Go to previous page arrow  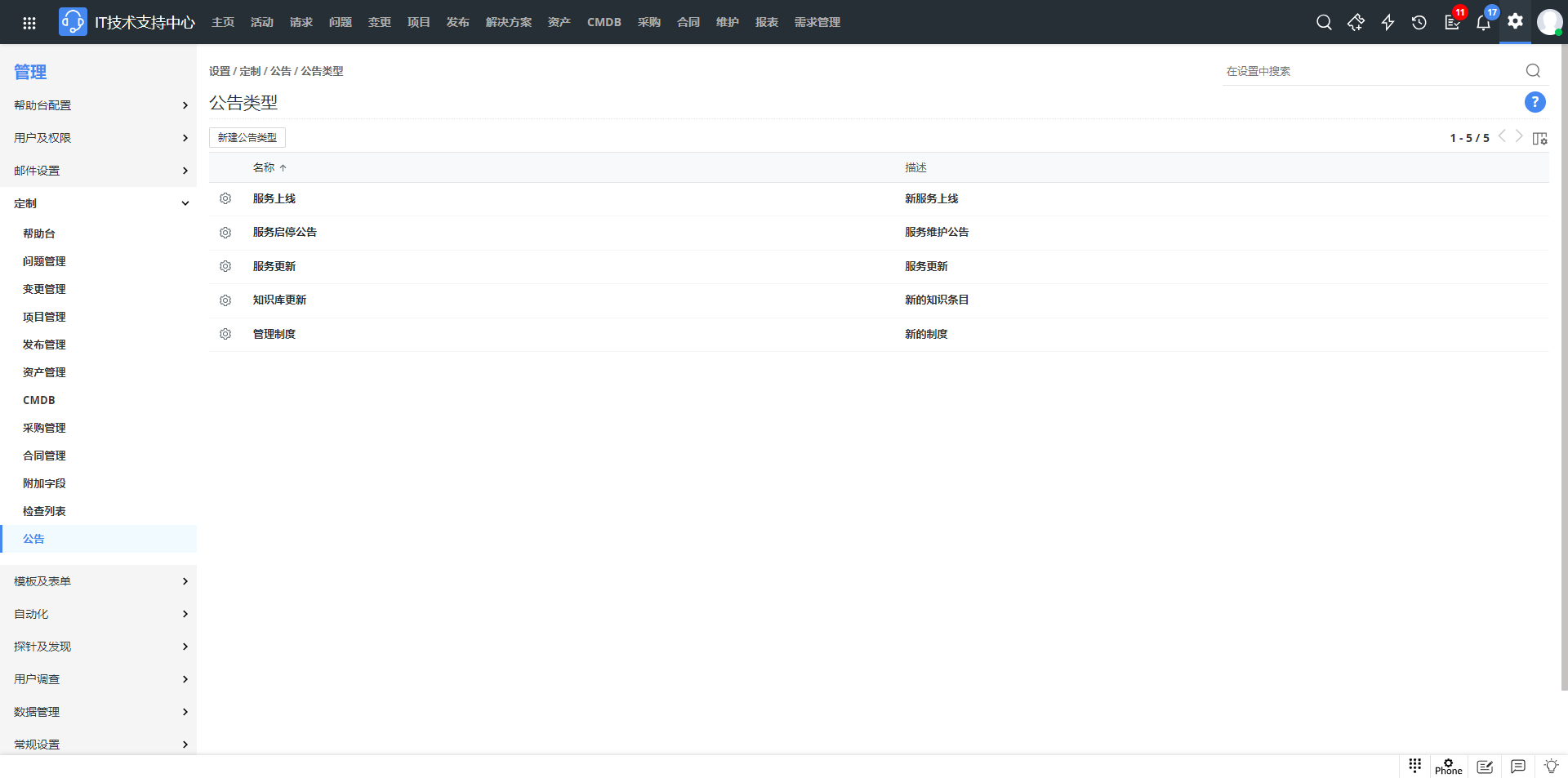pyautogui.click(x=1502, y=136)
